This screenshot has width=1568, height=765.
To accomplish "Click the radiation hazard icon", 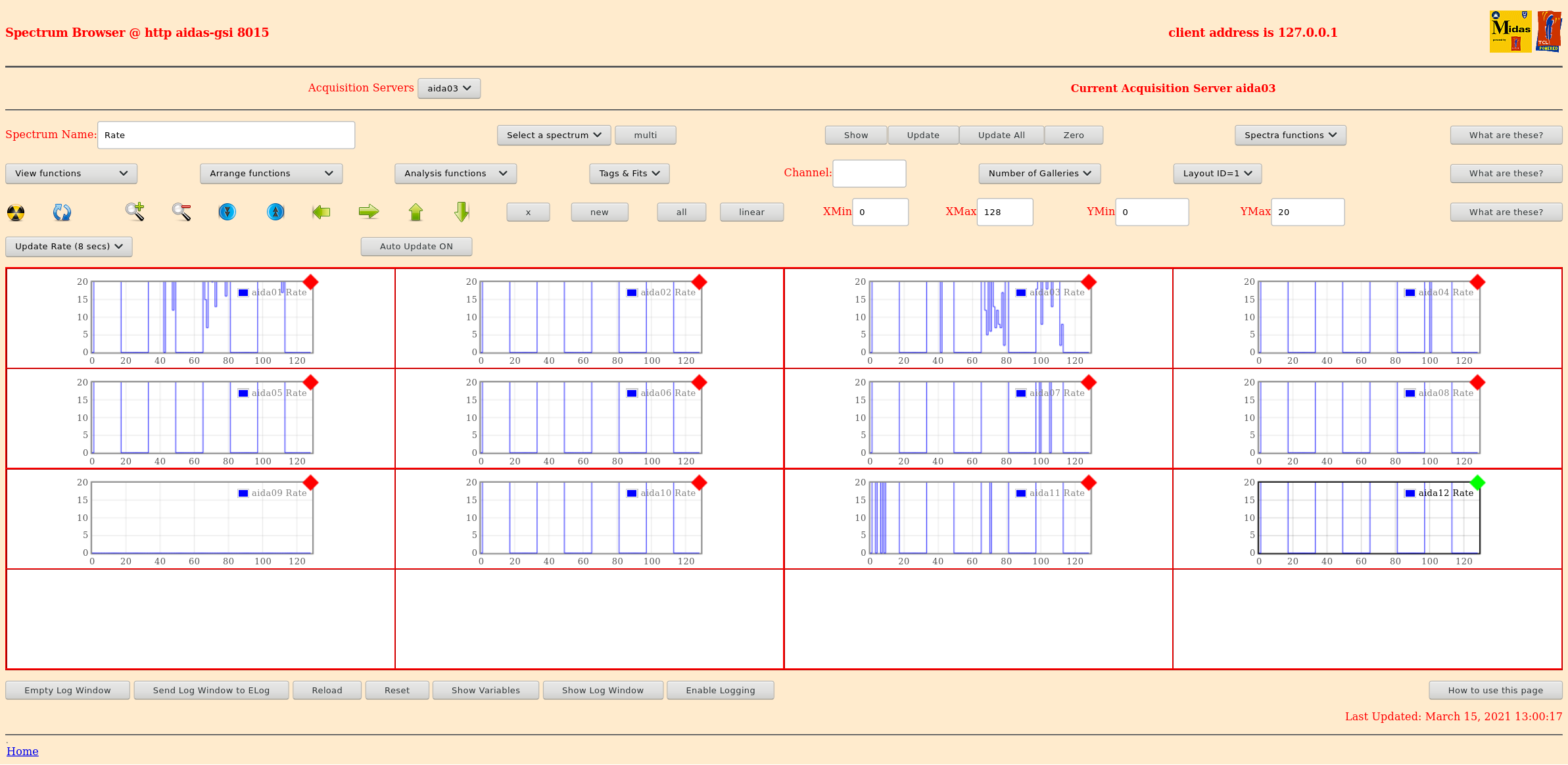I will 16,212.
